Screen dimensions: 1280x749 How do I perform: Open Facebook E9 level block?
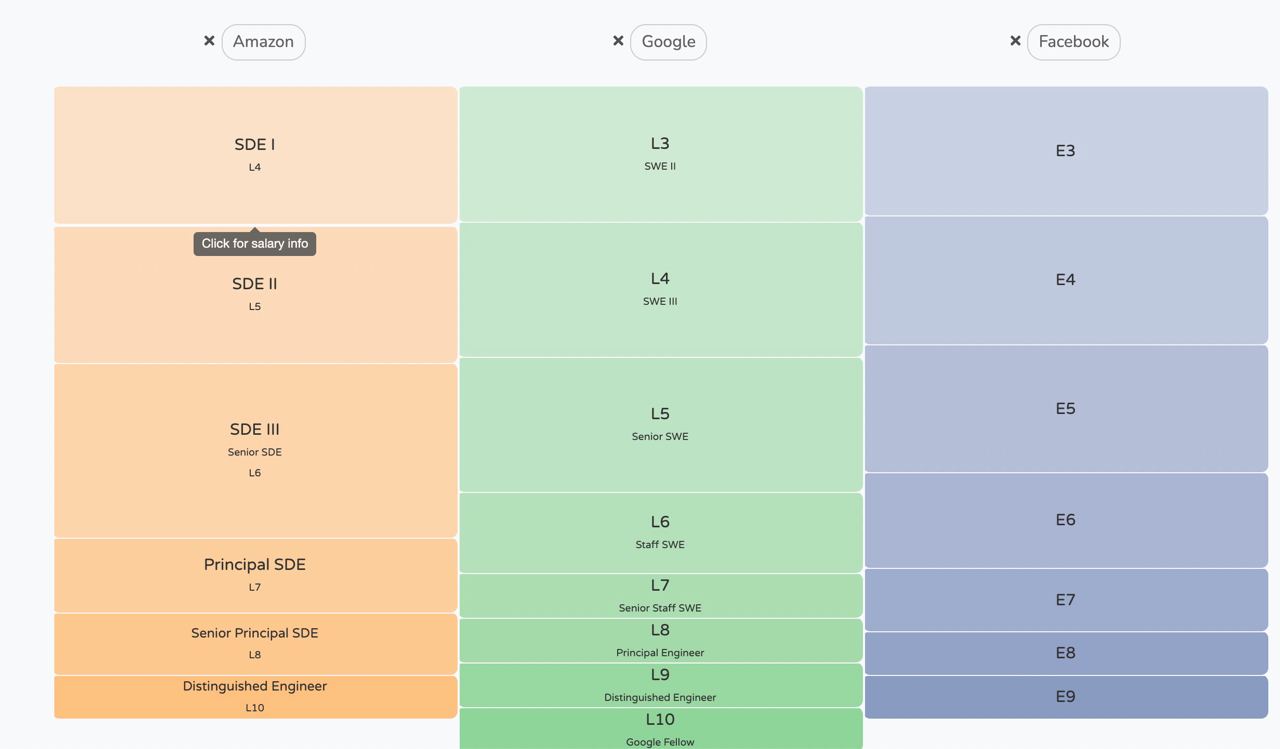(x=1066, y=697)
